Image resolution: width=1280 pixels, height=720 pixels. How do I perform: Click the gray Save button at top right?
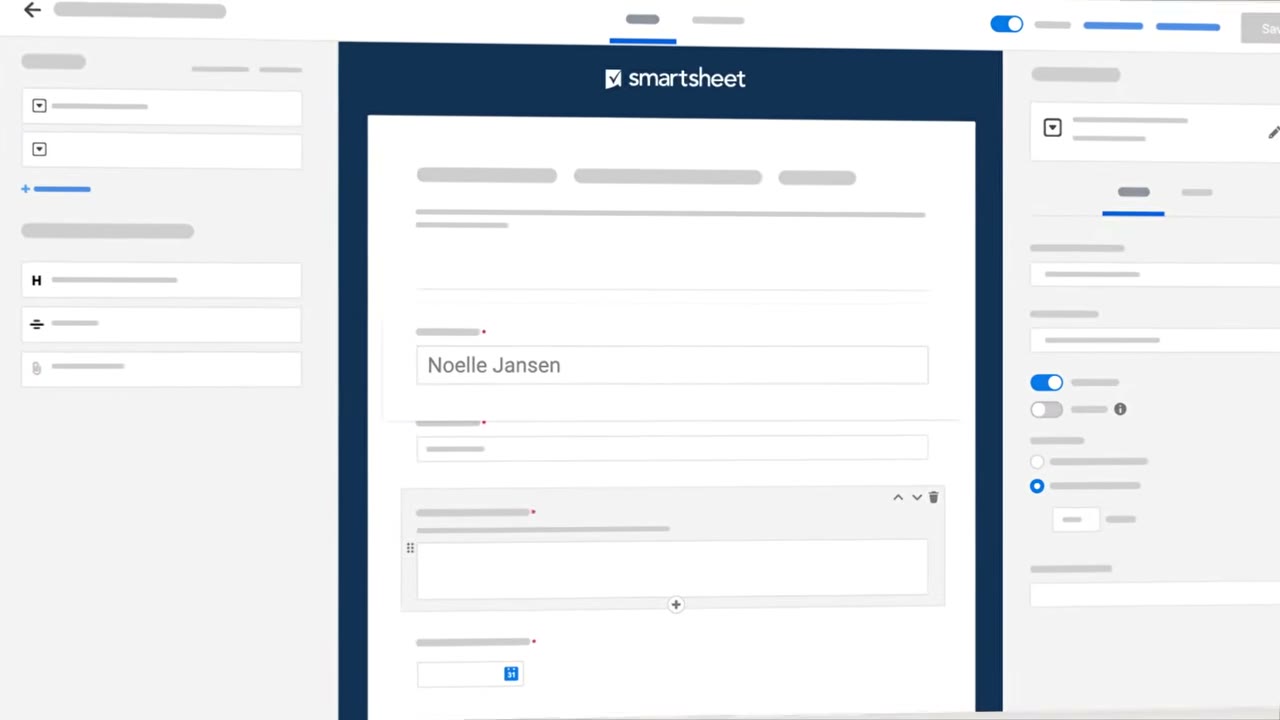[x=1263, y=28]
